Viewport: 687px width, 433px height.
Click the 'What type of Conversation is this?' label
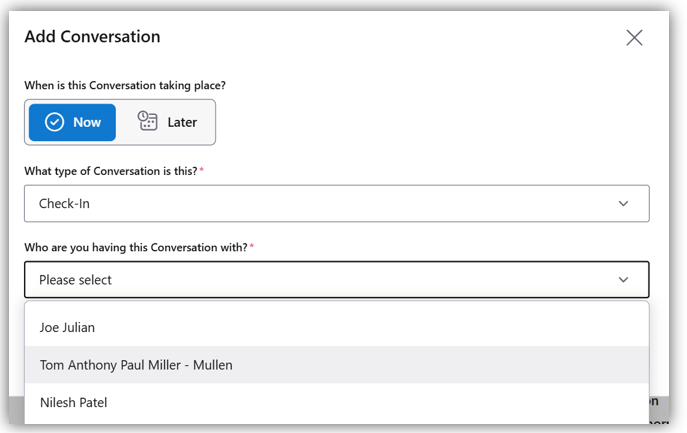[110, 171]
